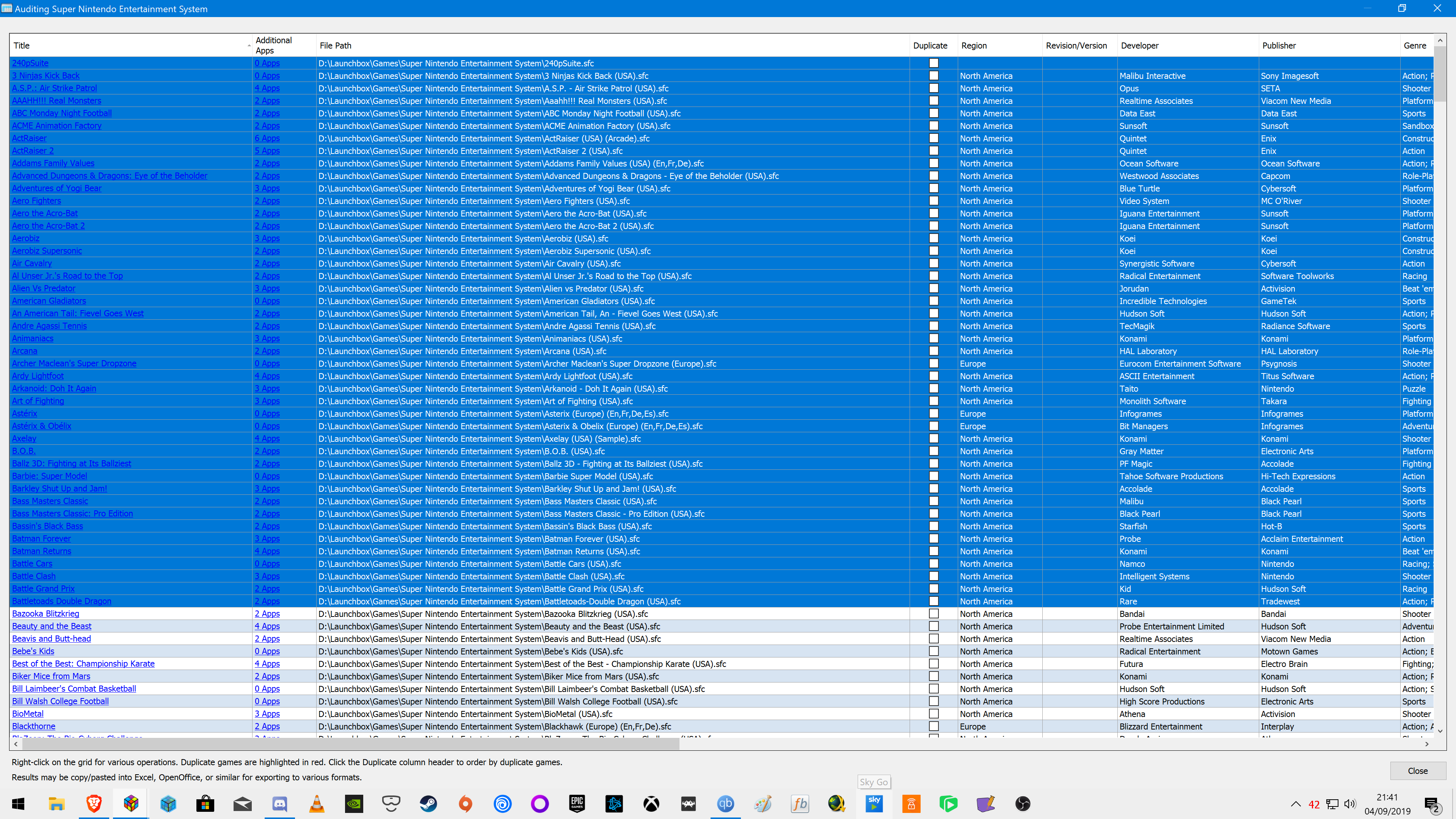Tick Duplicate checkbox for Bazooka Blitzkrieg
The width and height of the screenshot is (1456, 819).
pos(934,614)
